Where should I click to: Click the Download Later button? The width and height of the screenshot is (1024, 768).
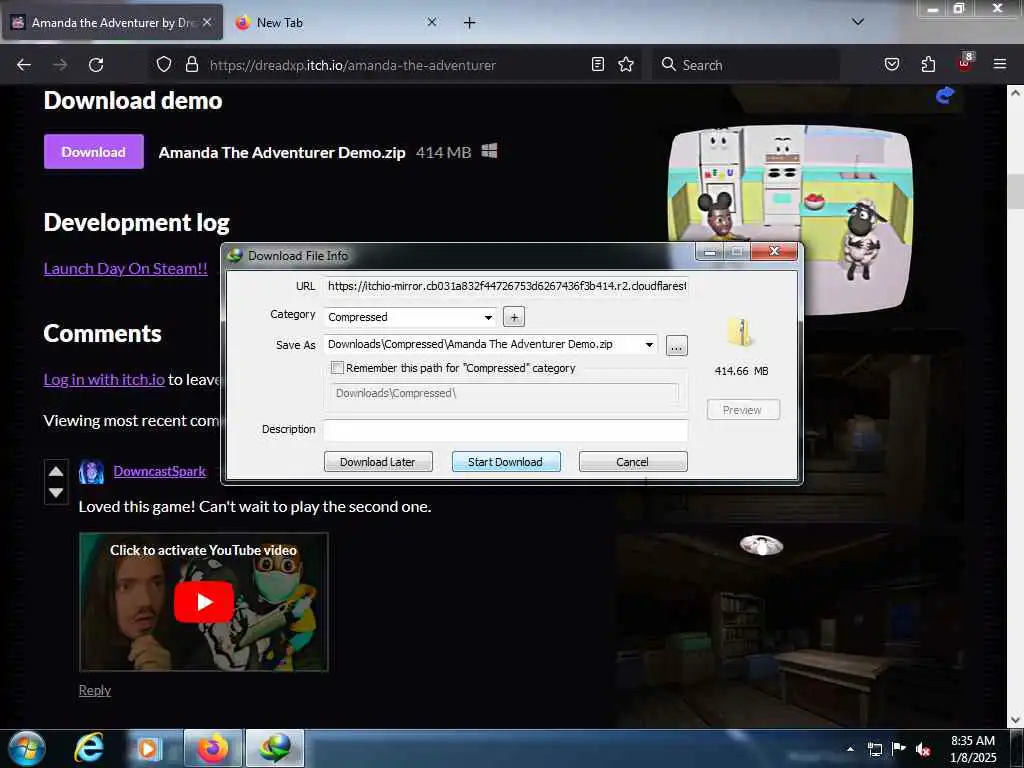coord(378,462)
